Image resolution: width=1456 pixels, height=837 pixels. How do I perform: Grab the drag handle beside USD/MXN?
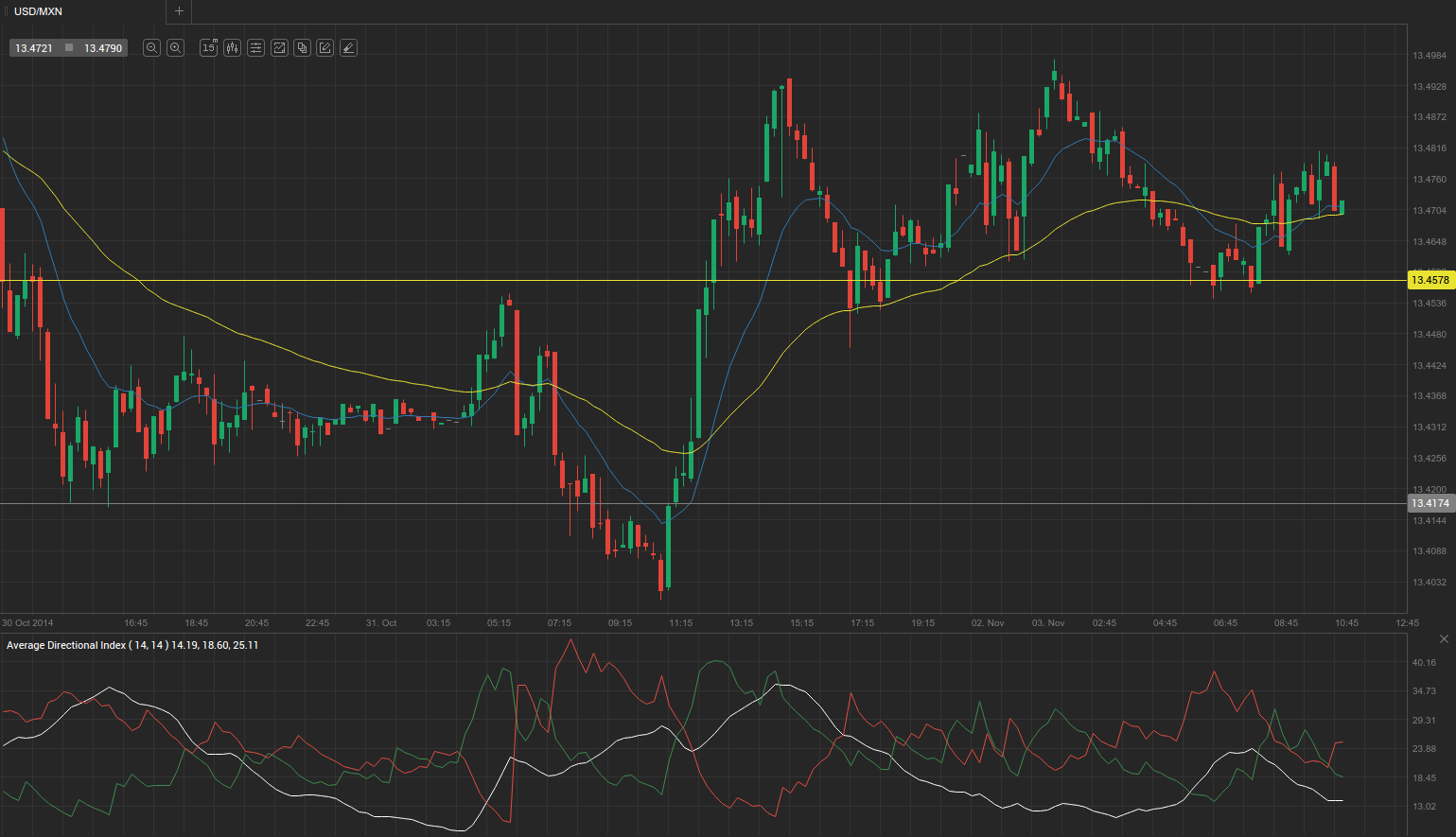point(5,11)
